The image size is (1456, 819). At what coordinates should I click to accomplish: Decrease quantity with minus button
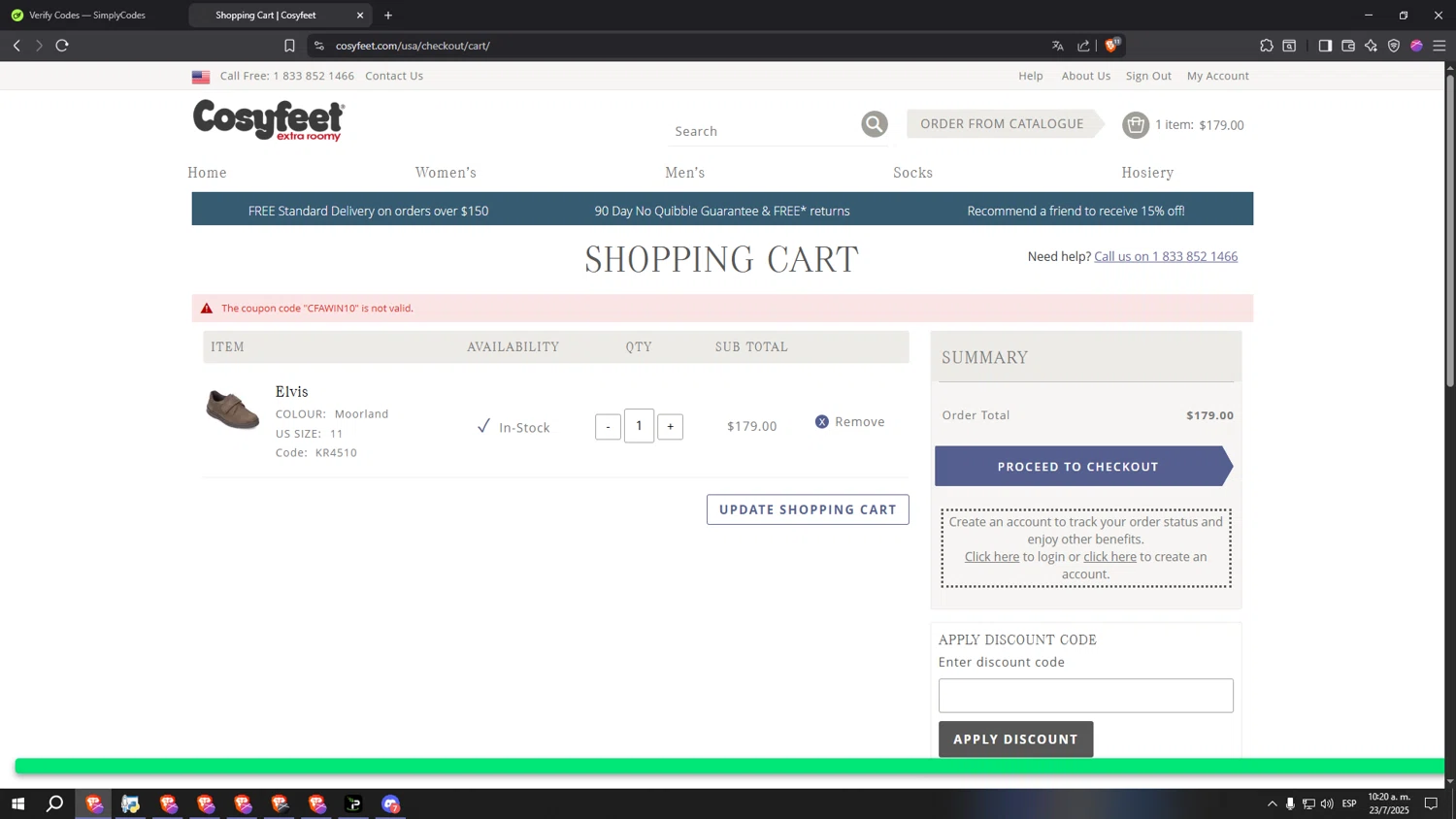pyautogui.click(x=608, y=427)
